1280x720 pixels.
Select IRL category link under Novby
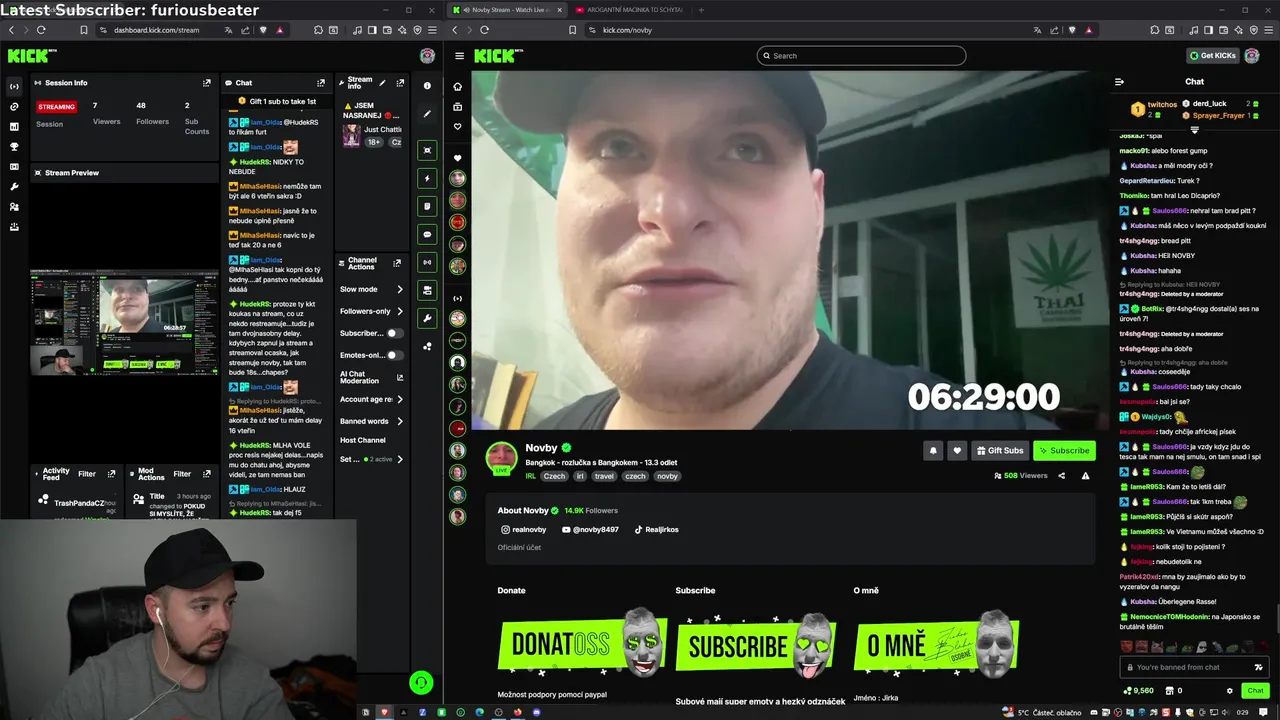click(531, 476)
